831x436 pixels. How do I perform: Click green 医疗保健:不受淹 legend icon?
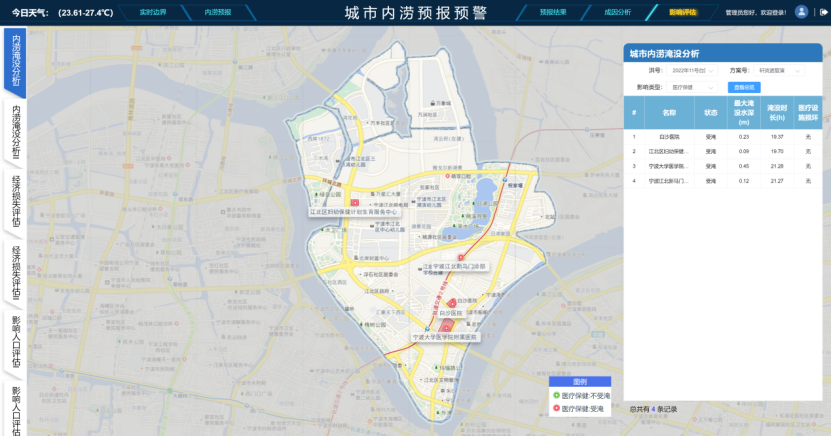556,396
